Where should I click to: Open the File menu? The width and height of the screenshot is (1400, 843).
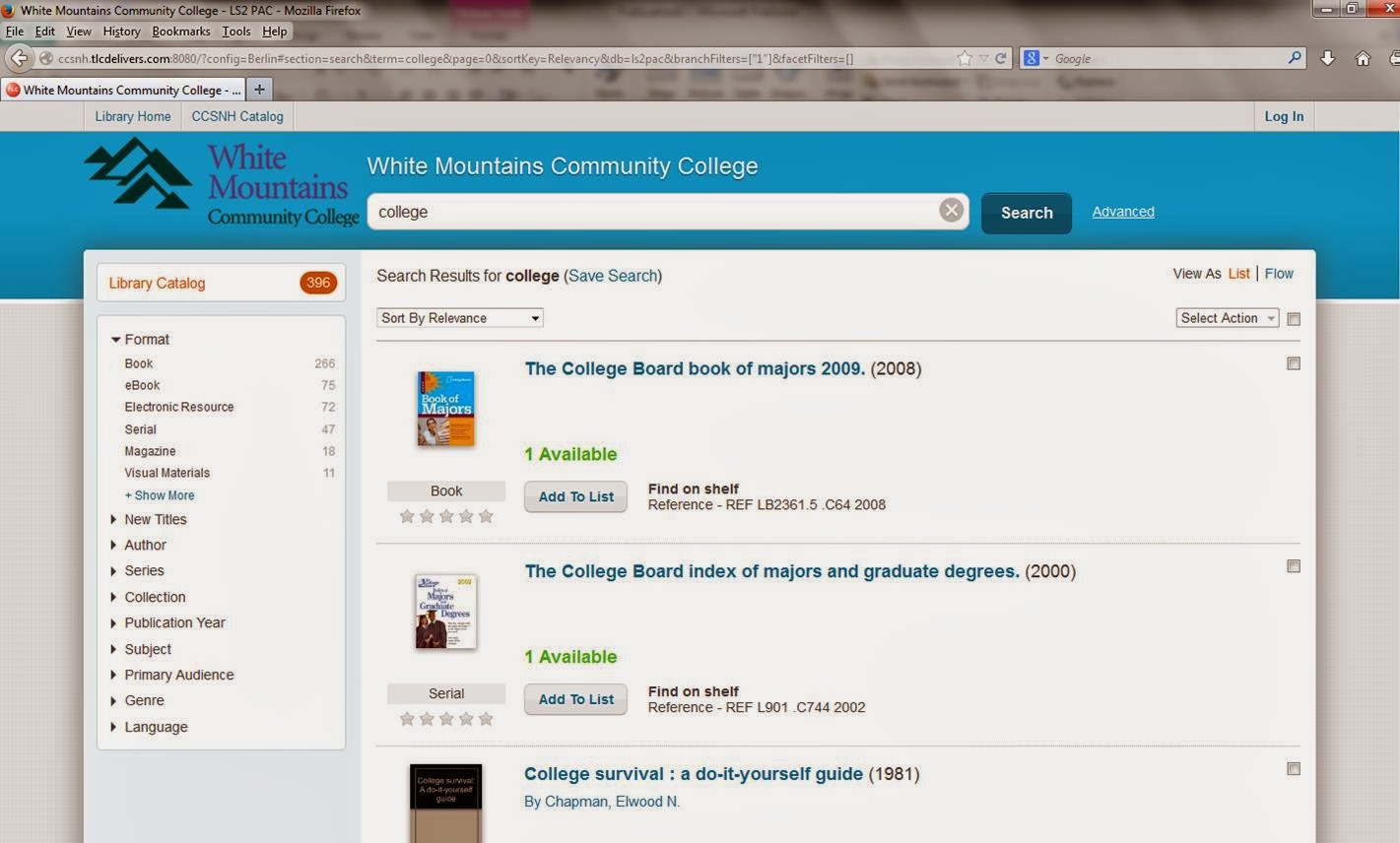pyautogui.click(x=15, y=32)
